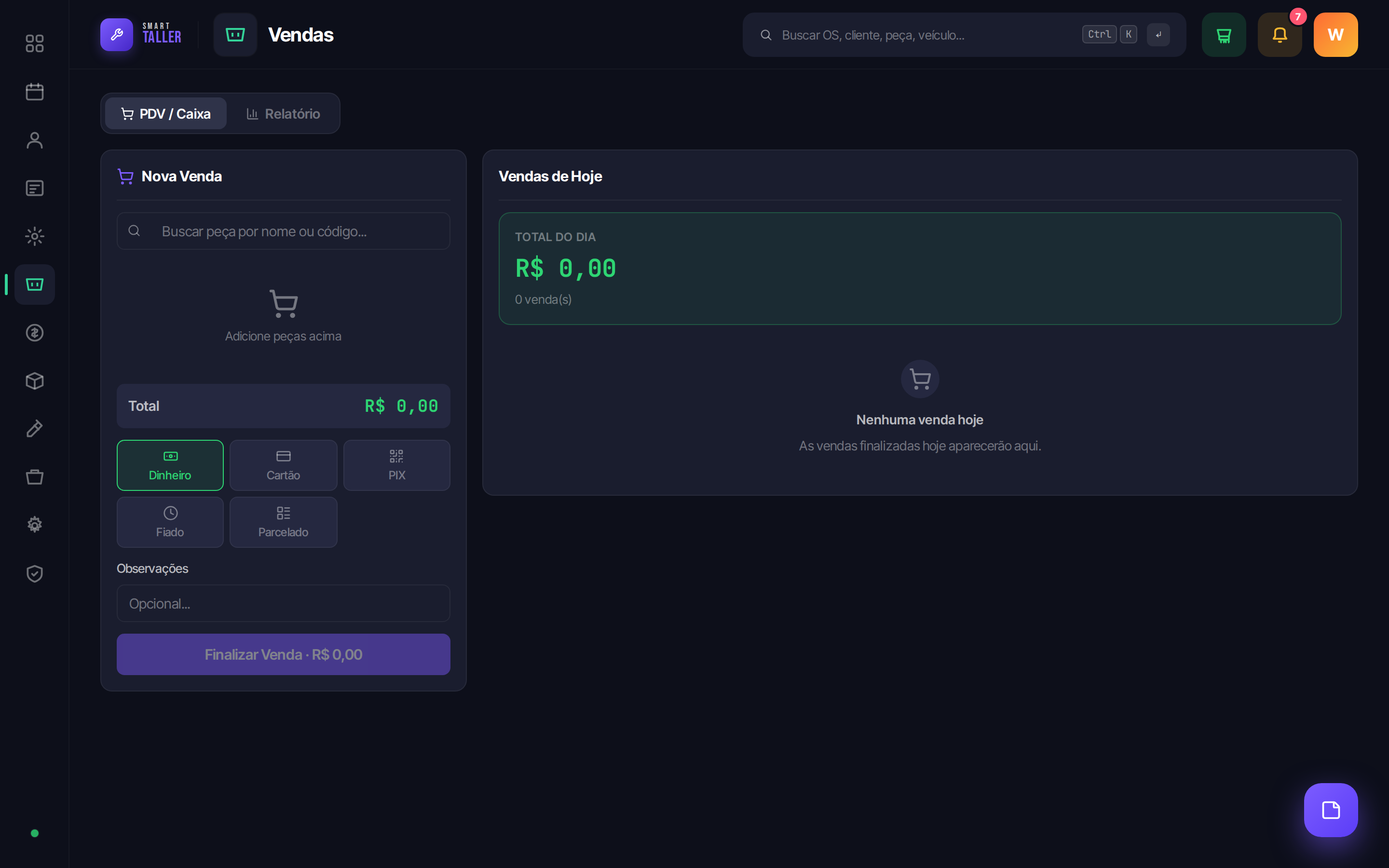
Task: Open the shield check icon in sidebar
Action: [x=34, y=573]
